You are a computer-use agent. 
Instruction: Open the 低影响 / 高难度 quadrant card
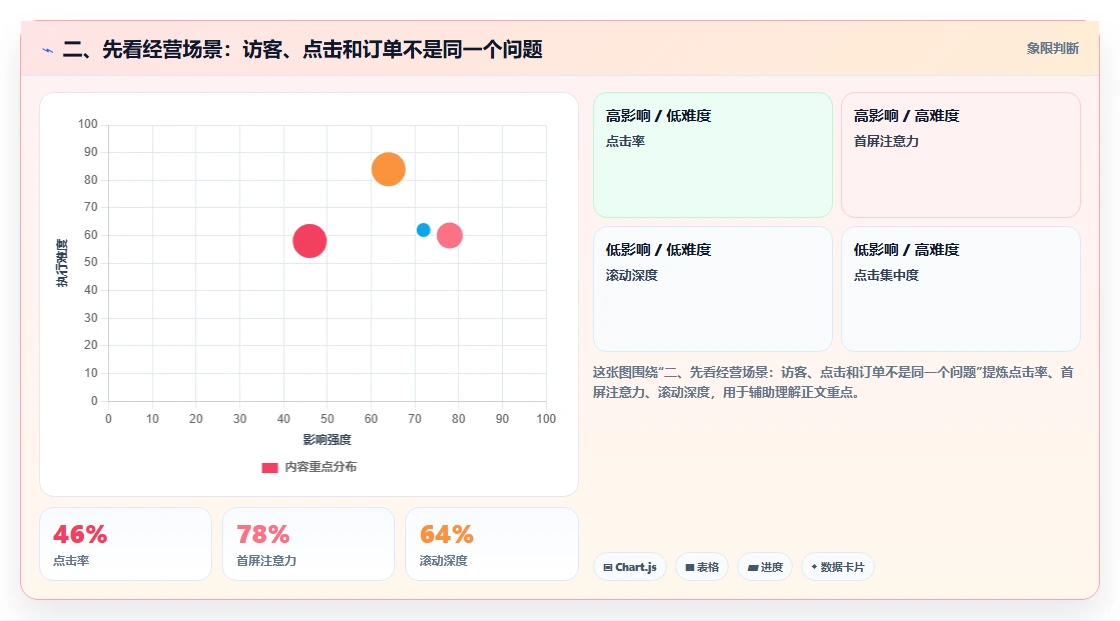click(961, 289)
